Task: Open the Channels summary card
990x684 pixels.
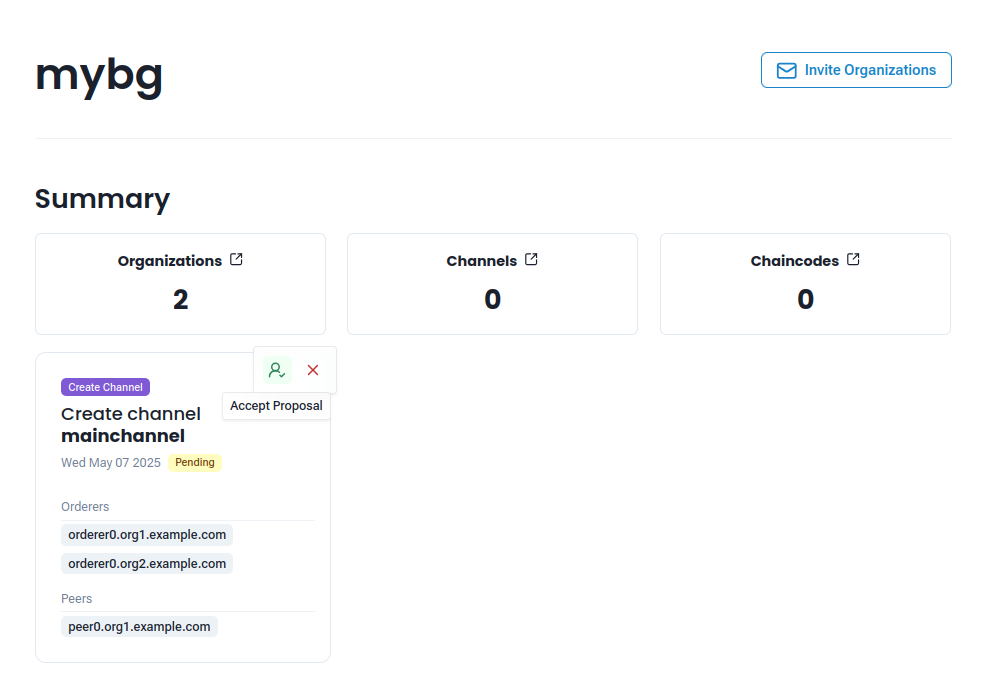Action: (492, 284)
